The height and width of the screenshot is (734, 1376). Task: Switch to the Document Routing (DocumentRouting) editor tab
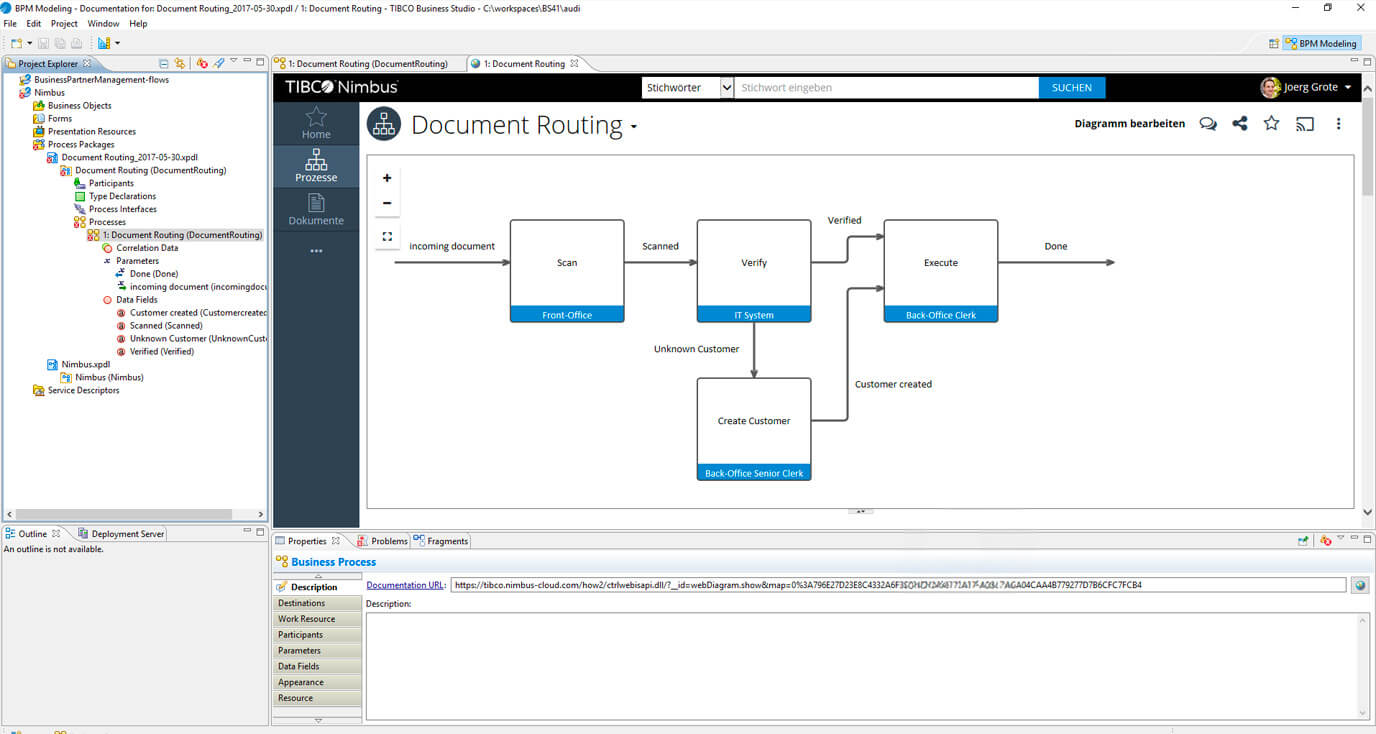(x=367, y=63)
